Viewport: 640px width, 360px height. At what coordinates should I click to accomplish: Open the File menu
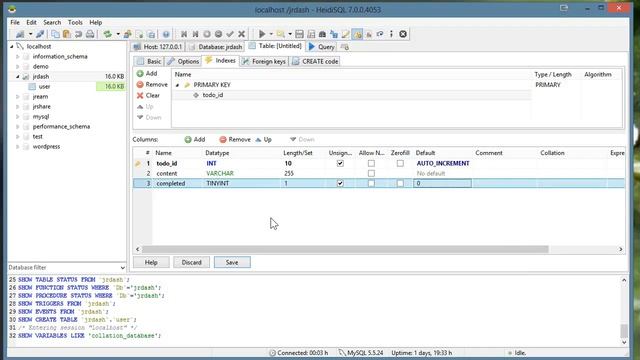(x=15, y=22)
